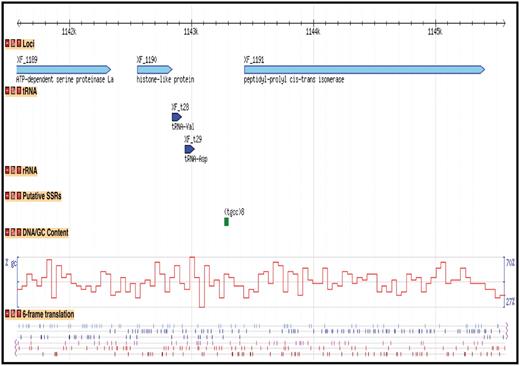This screenshot has width=520, height=366.
Task: Click the tRNA-Asp label text
Action: coord(196,159)
